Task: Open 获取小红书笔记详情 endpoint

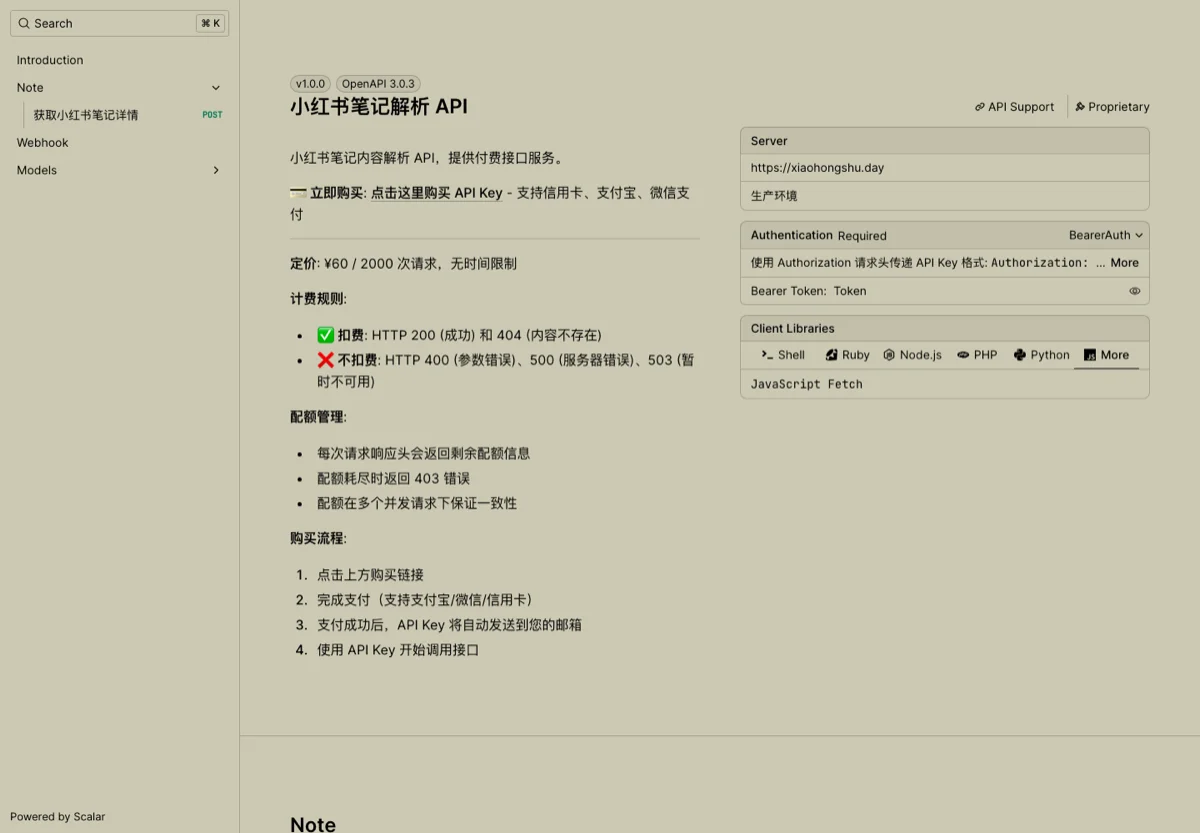Action: 86,115
